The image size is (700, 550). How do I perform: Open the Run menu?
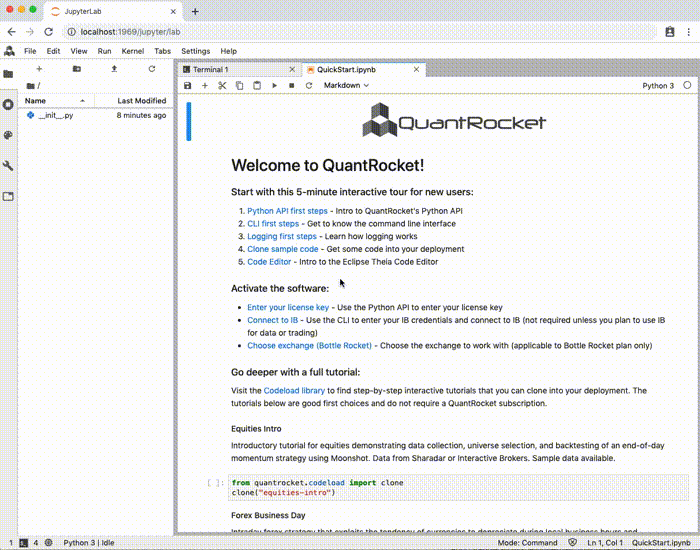pos(104,51)
